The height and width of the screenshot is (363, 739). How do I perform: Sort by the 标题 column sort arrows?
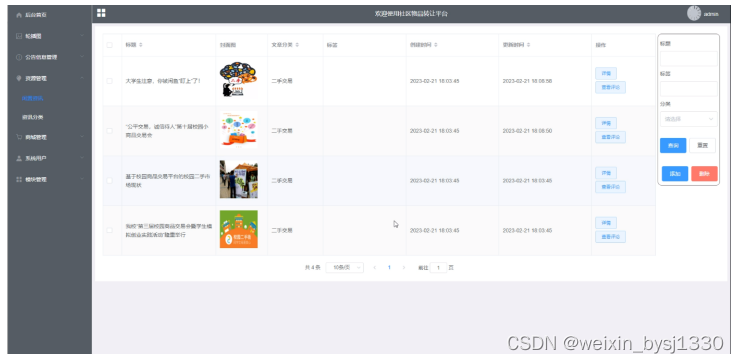pyautogui.click(x=140, y=45)
